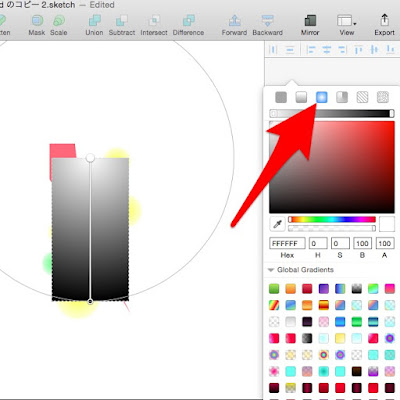The image size is (400, 400).
Task: Choose the linear gradient fill type
Action: click(301, 97)
